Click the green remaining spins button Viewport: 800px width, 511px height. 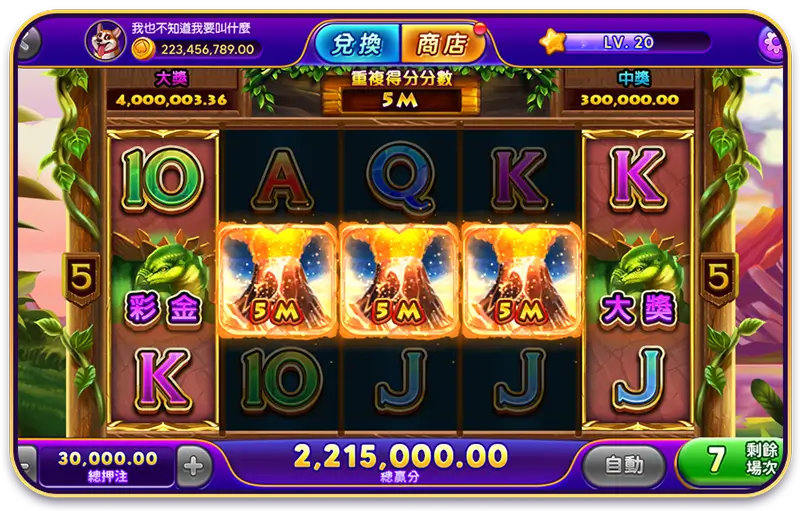click(731, 461)
